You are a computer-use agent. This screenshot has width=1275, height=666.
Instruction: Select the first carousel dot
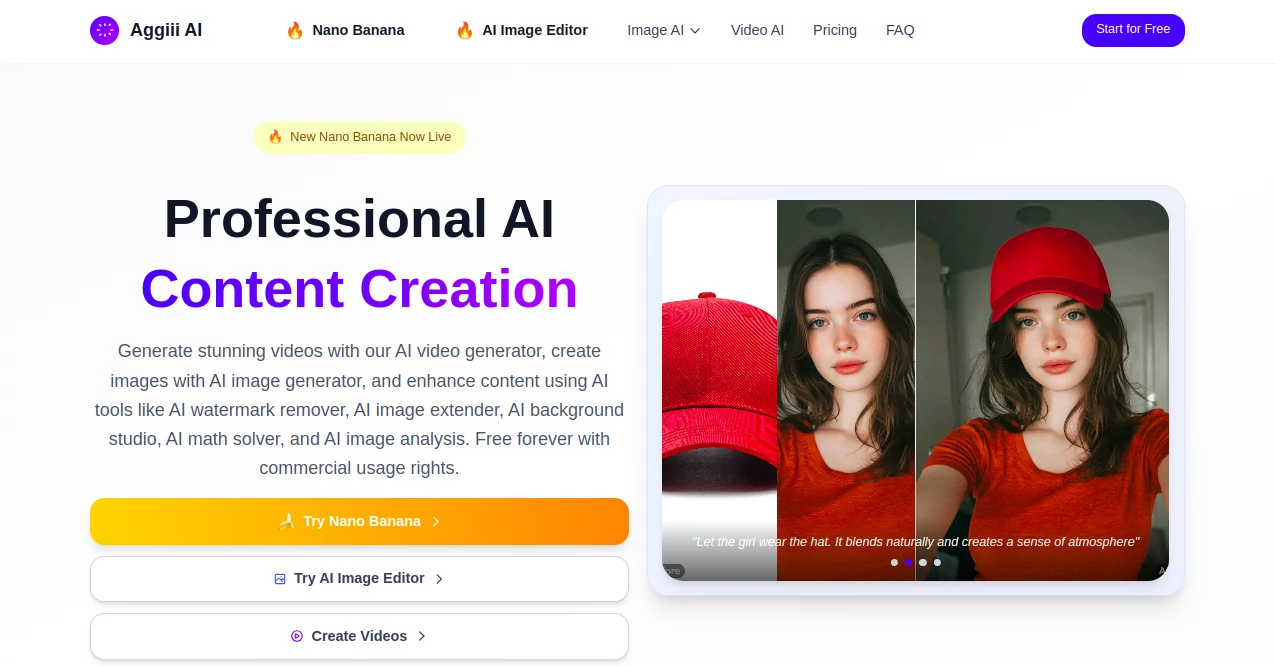click(x=894, y=562)
